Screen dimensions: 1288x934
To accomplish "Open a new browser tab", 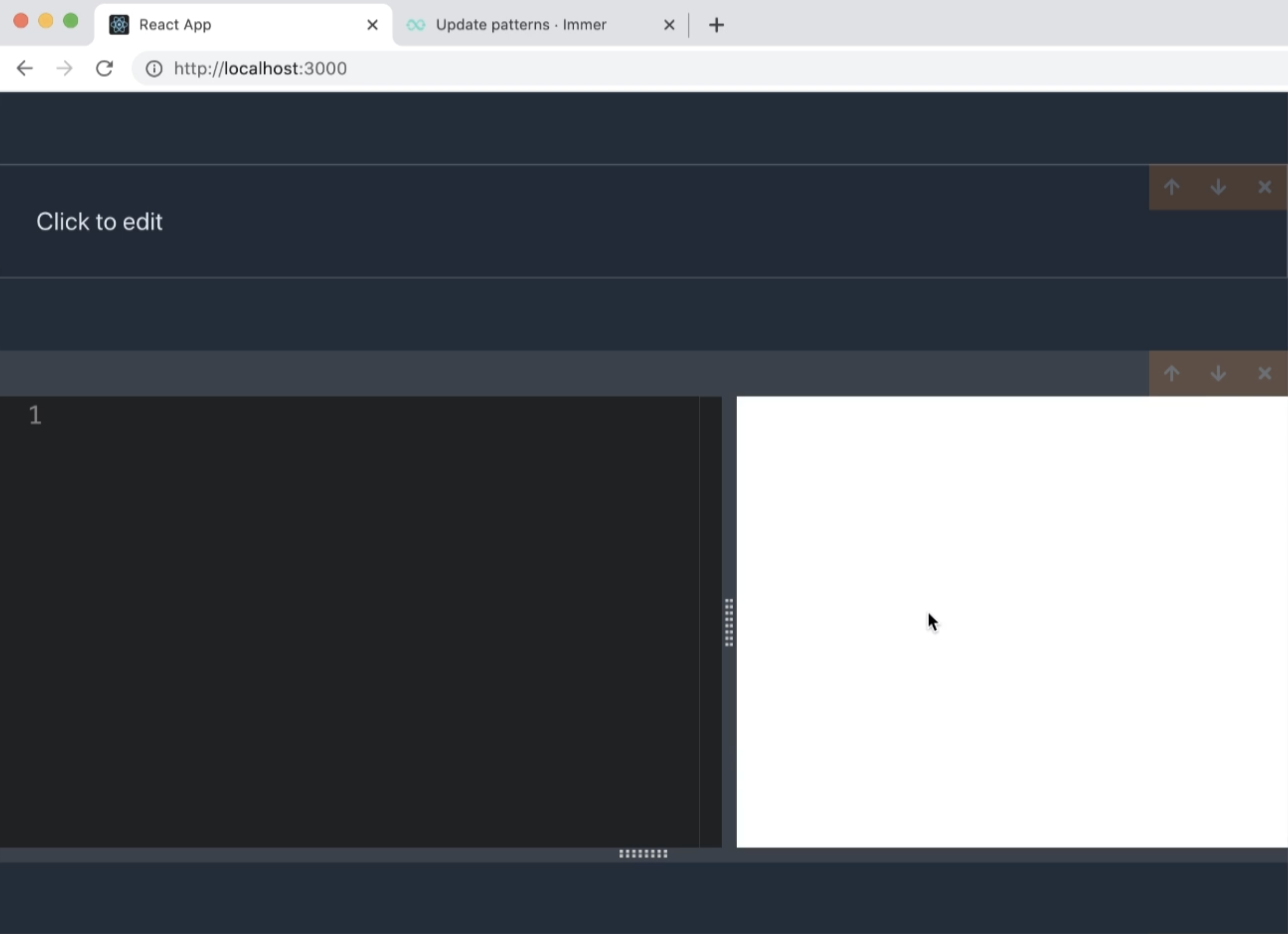I will (x=716, y=25).
